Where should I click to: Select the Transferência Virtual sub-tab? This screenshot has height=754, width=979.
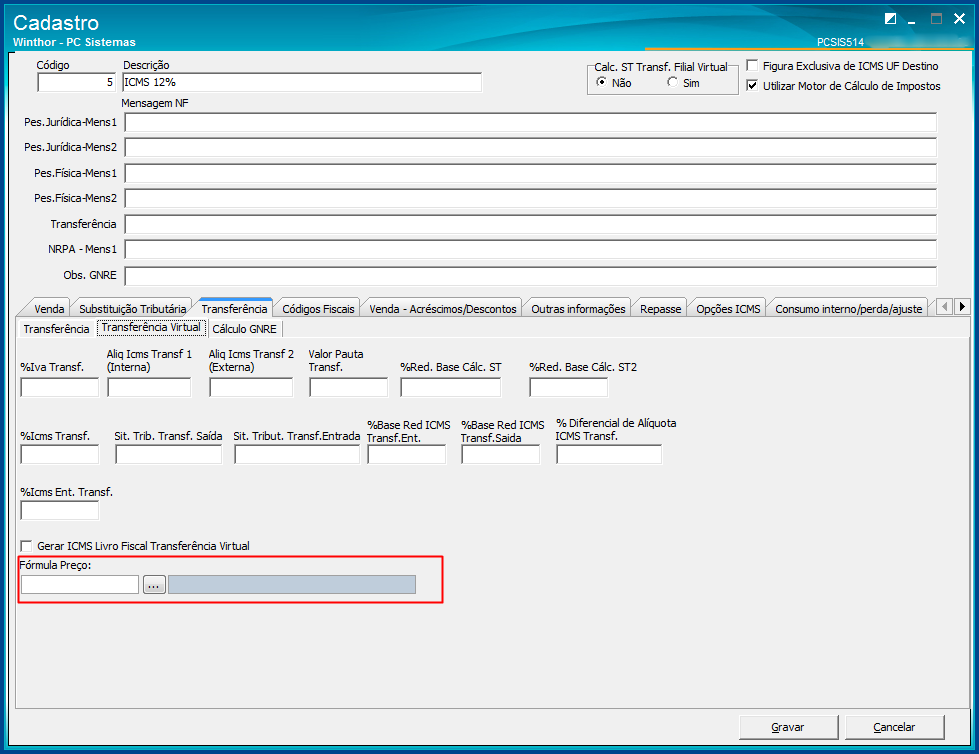(x=151, y=328)
